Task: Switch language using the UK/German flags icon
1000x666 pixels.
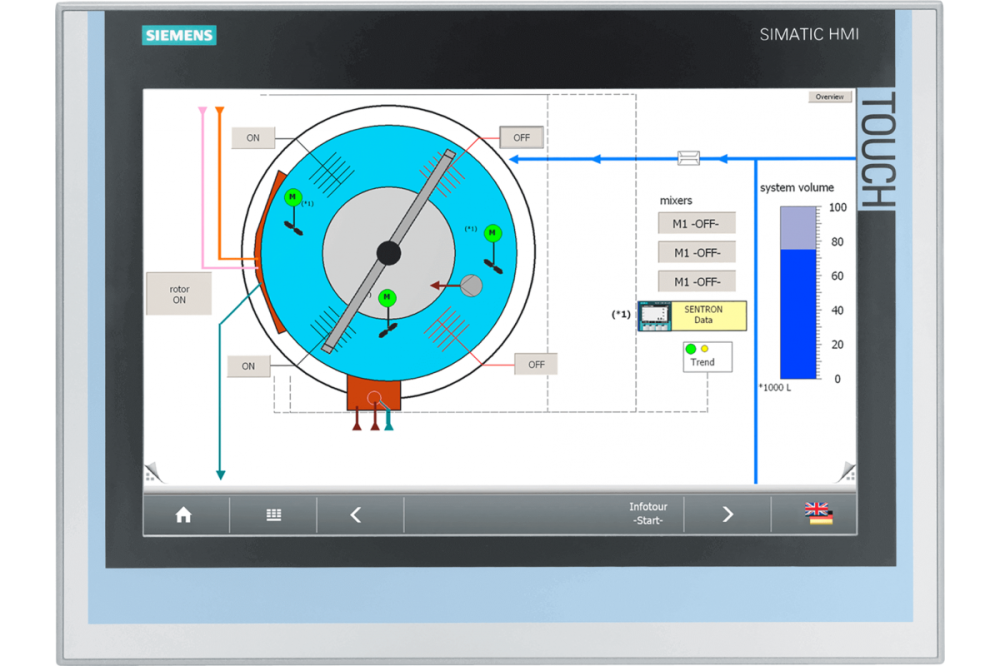Action: point(819,514)
